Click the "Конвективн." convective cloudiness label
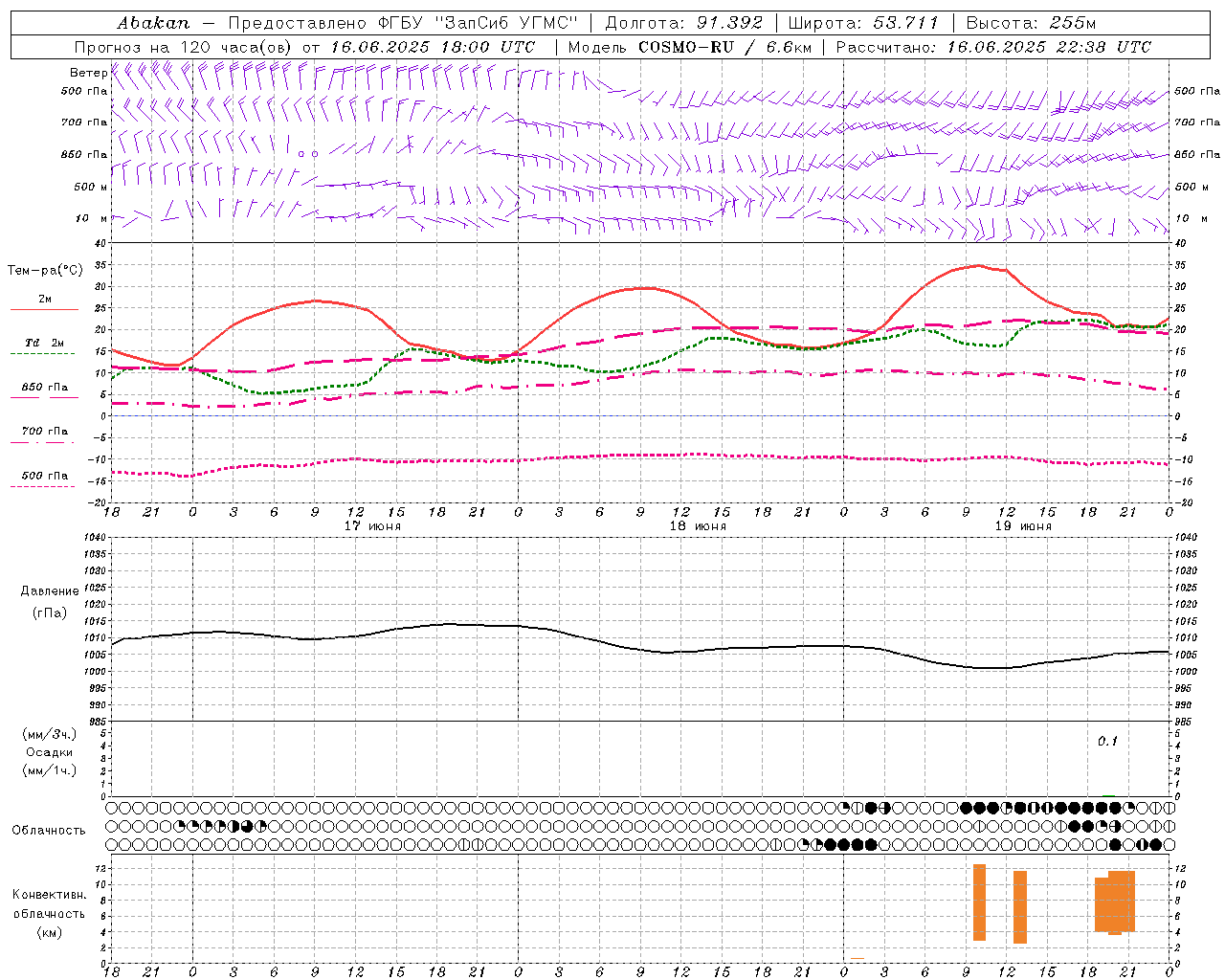1225x980 pixels. 50,895
